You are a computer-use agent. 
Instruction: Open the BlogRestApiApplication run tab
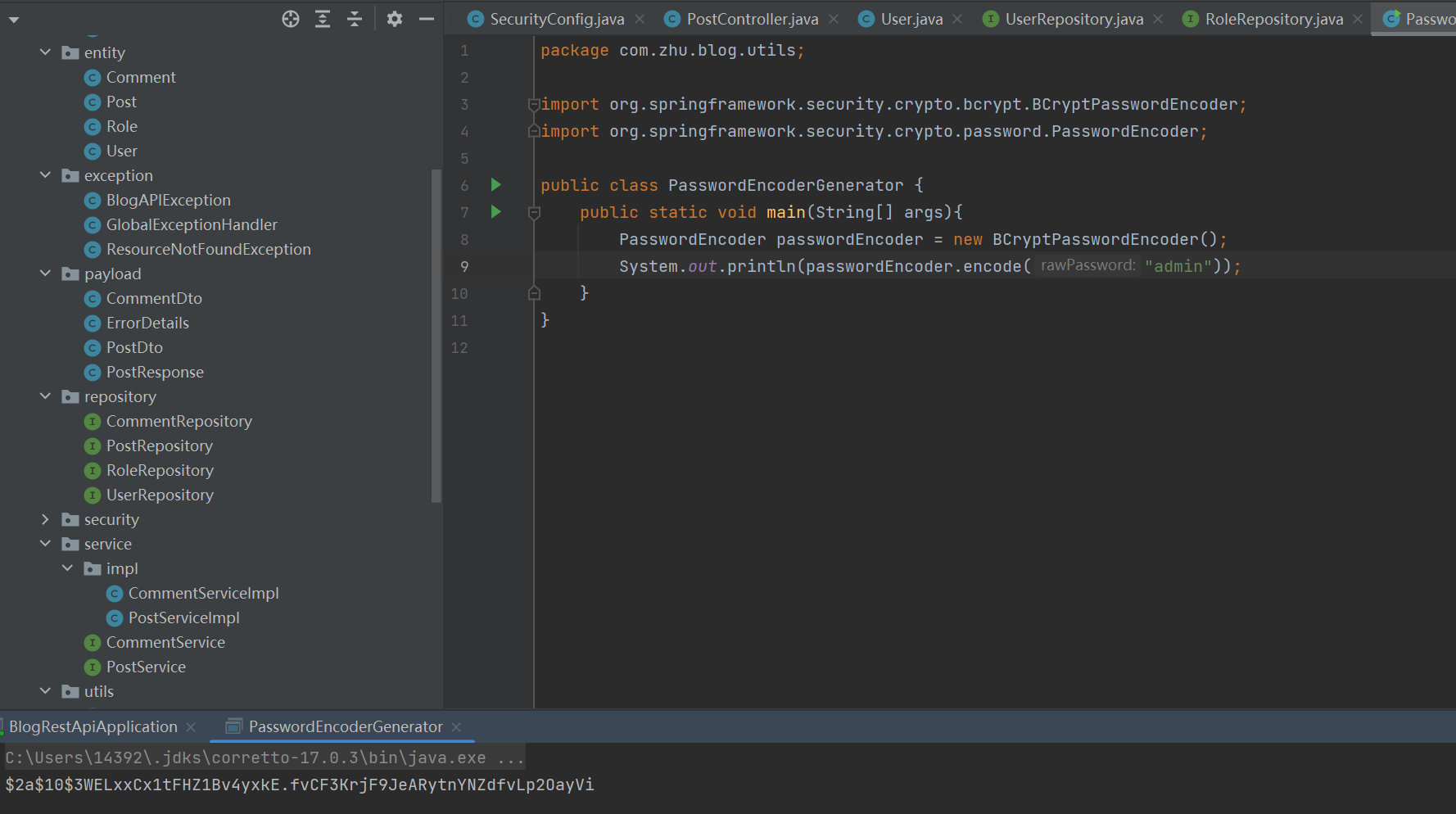(x=94, y=726)
